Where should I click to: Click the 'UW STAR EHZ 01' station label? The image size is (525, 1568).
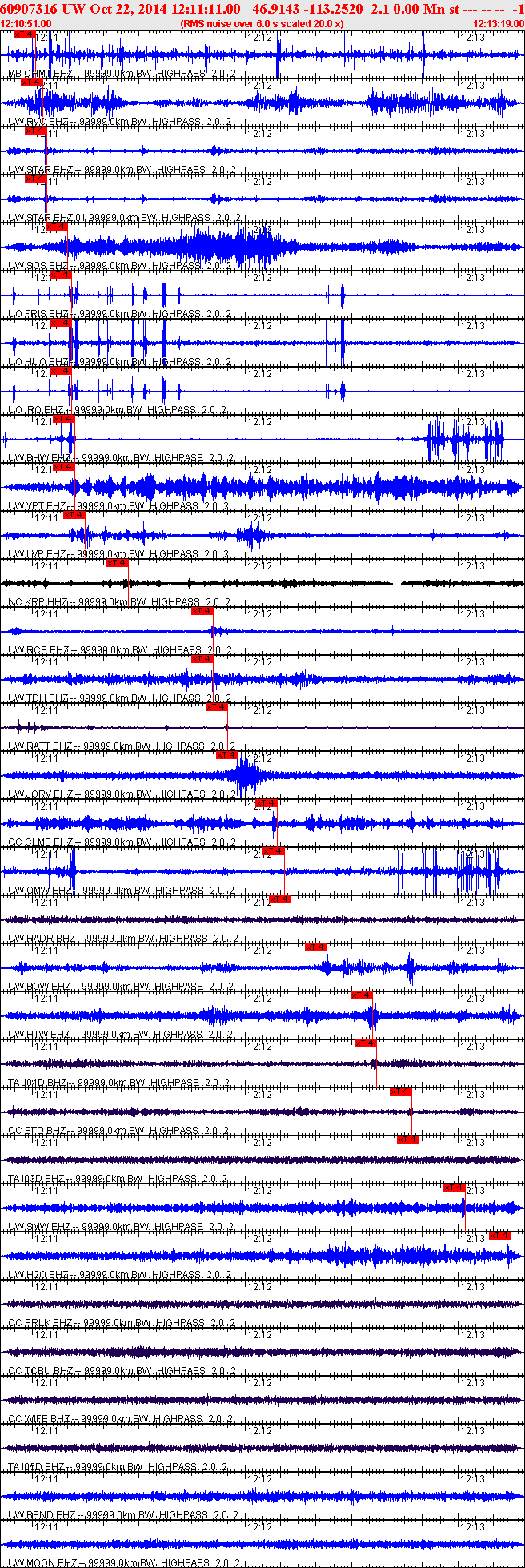pyautogui.click(x=47, y=218)
